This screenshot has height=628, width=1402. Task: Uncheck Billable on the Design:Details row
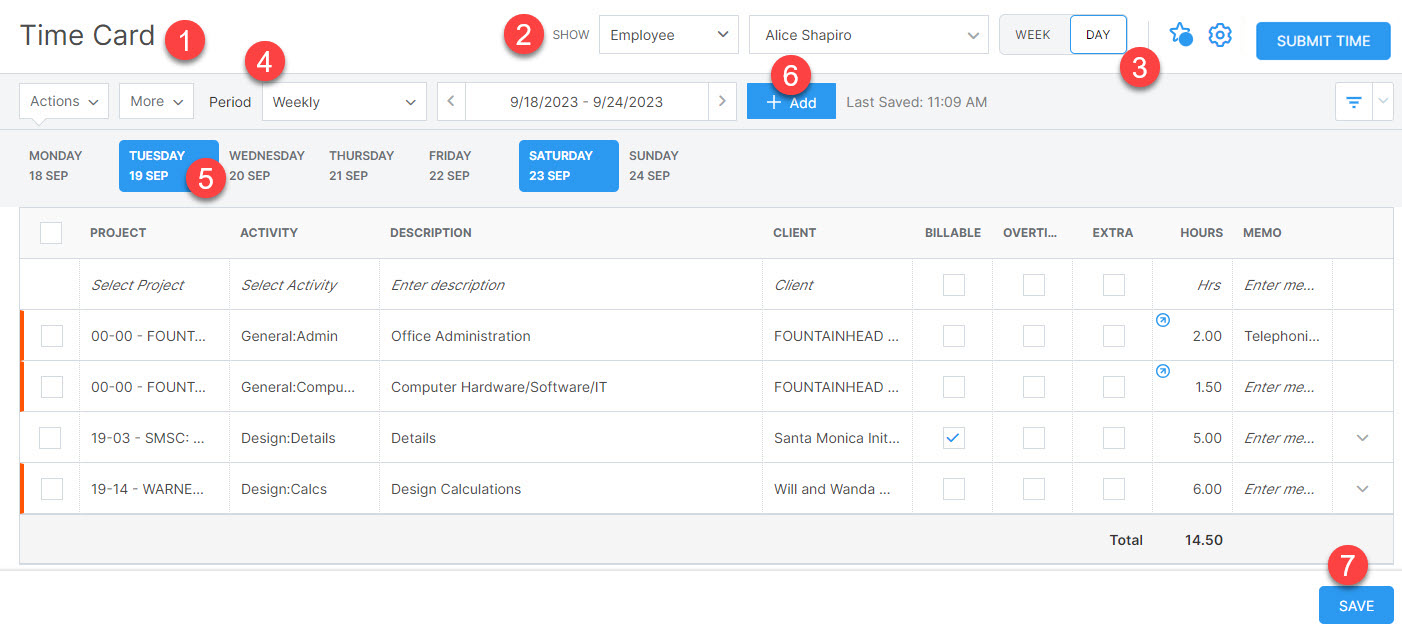click(x=952, y=437)
